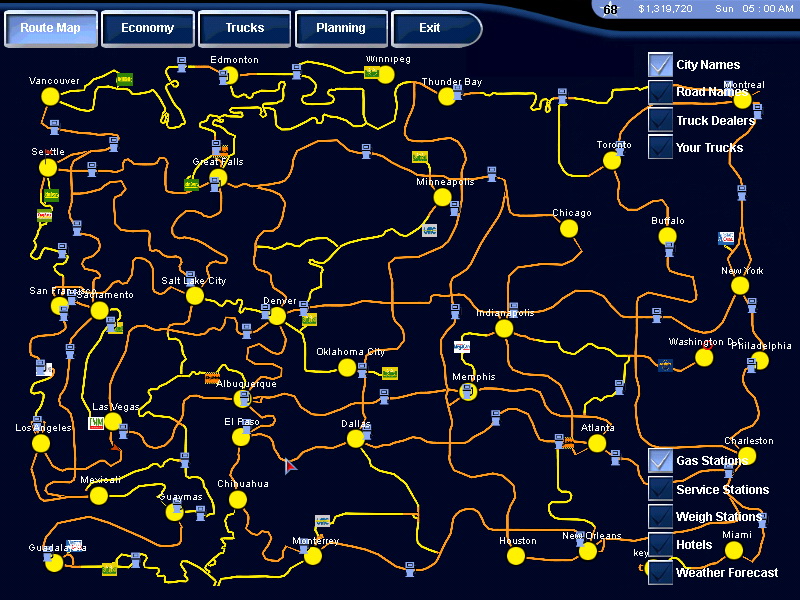The width and height of the screenshot is (800, 600).
Task: Enable the Road Names checkbox
Action: (660, 92)
